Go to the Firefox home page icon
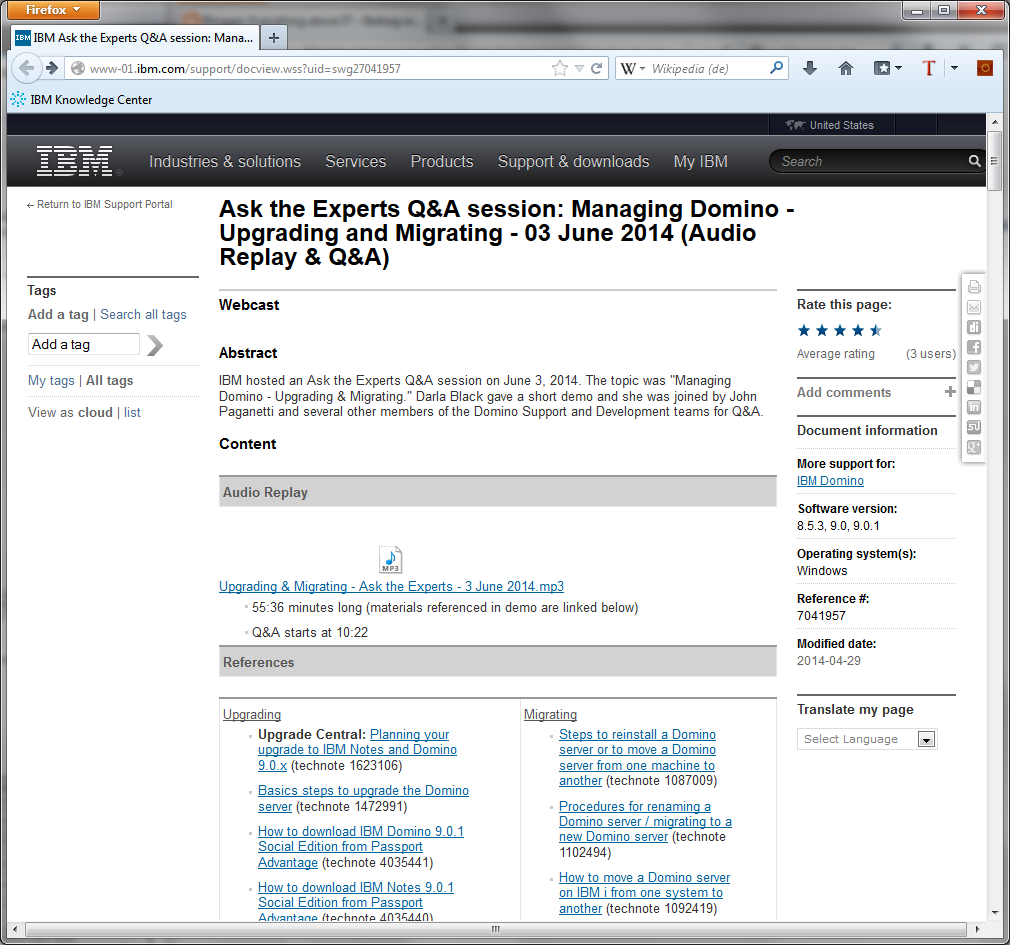This screenshot has height=945, width=1010. click(x=846, y=68)
